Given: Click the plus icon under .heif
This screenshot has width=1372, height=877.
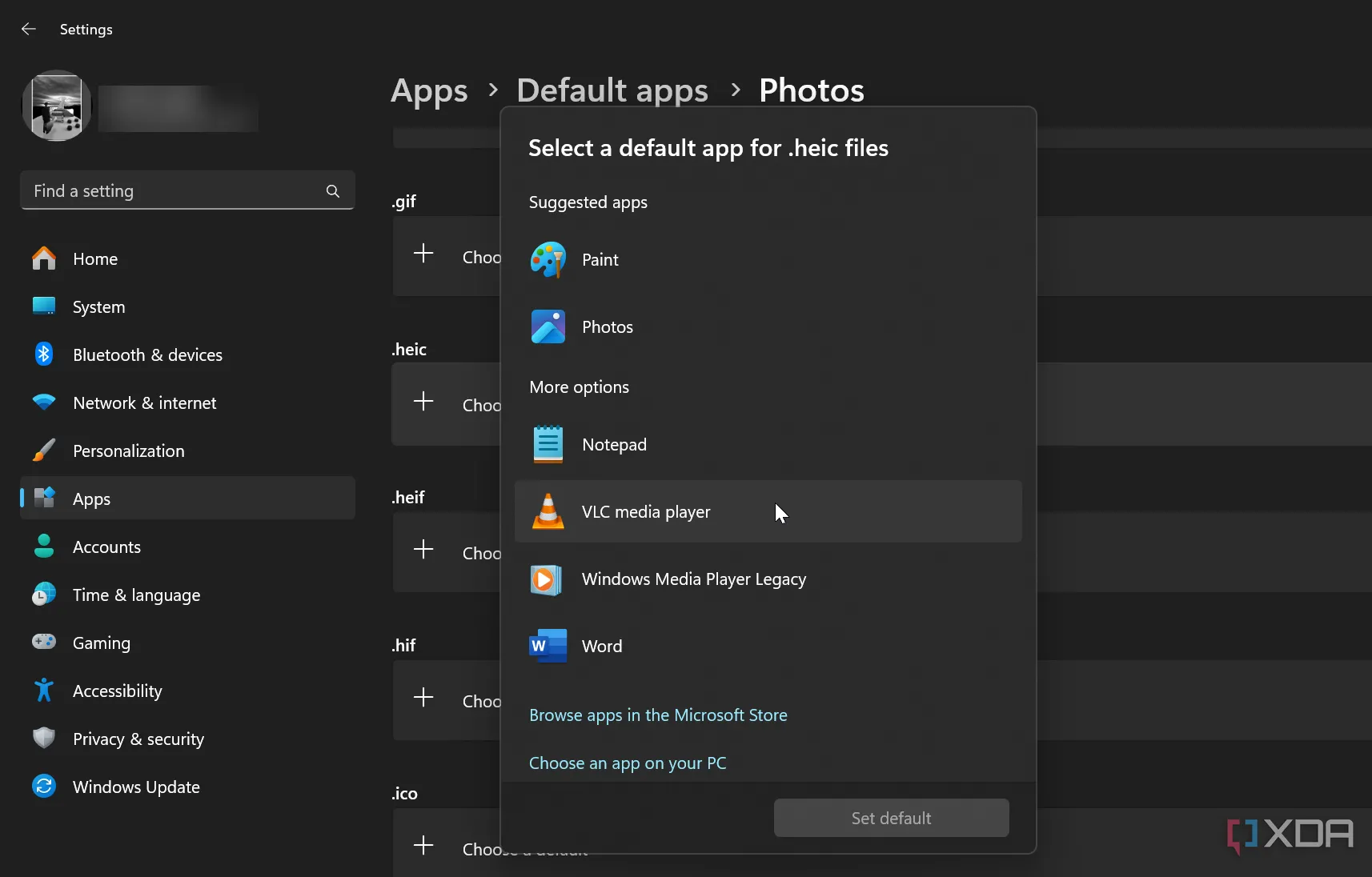Looking at the screenshot, I should [x=423, y=549].
